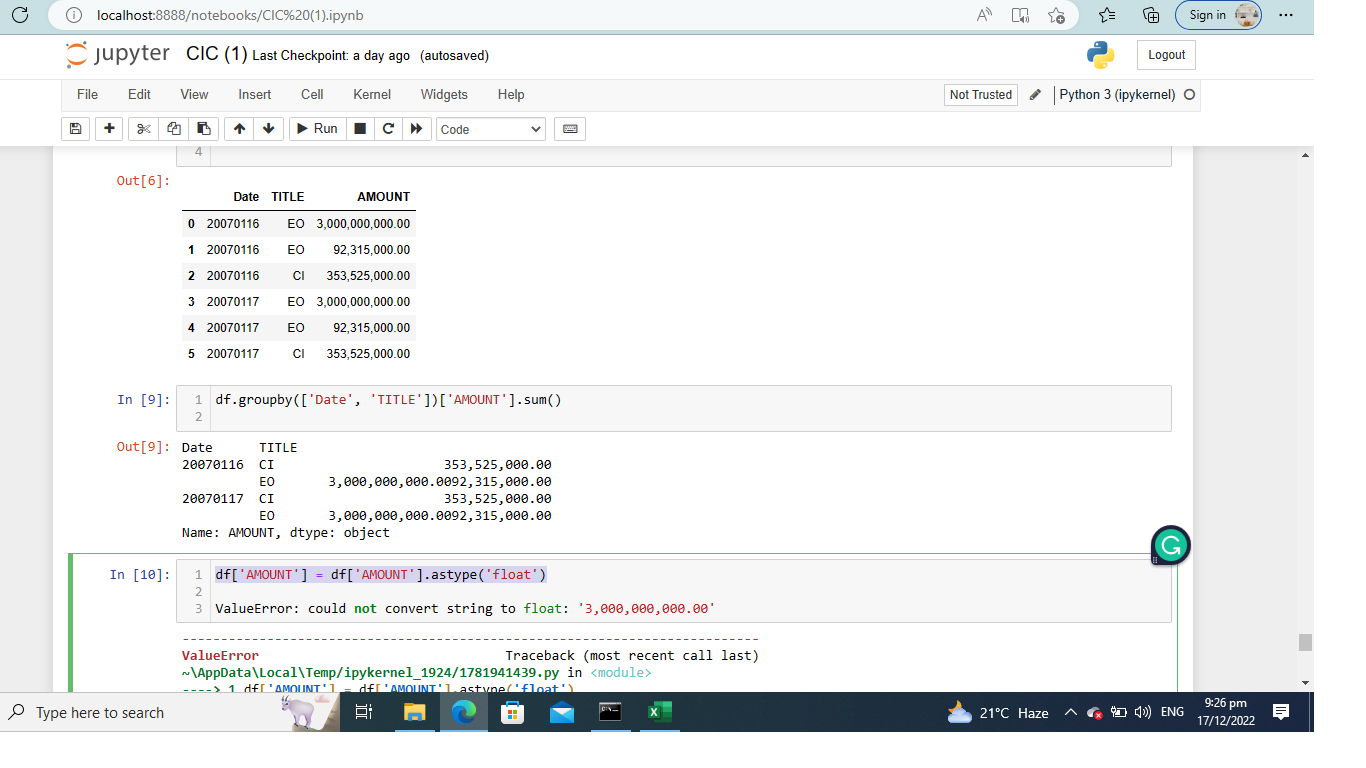
Task: Interrupt the kernel with the stop icon
Action: pos(360,129)
